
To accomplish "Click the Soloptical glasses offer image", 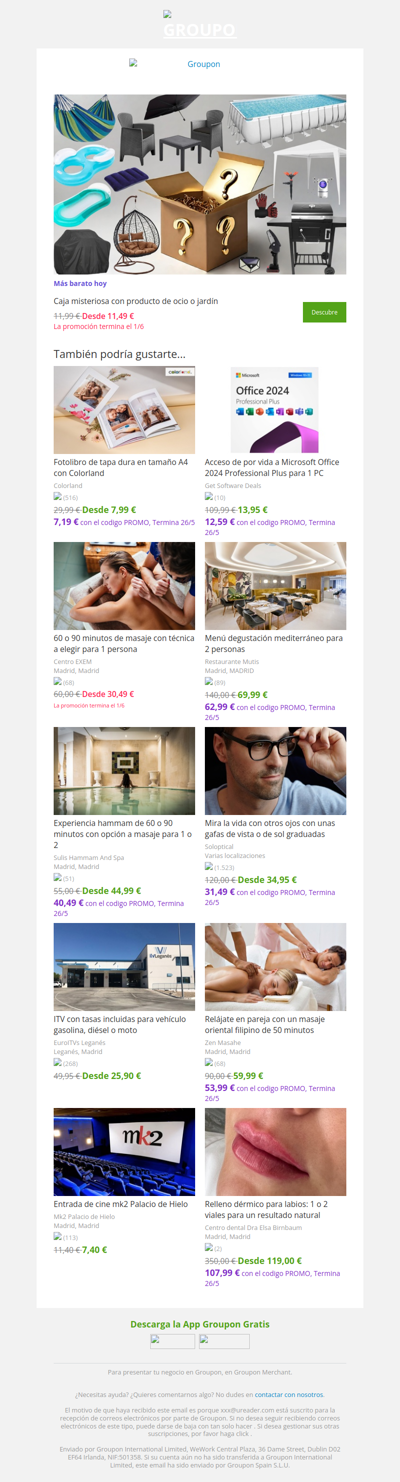I will click(275, 771).
